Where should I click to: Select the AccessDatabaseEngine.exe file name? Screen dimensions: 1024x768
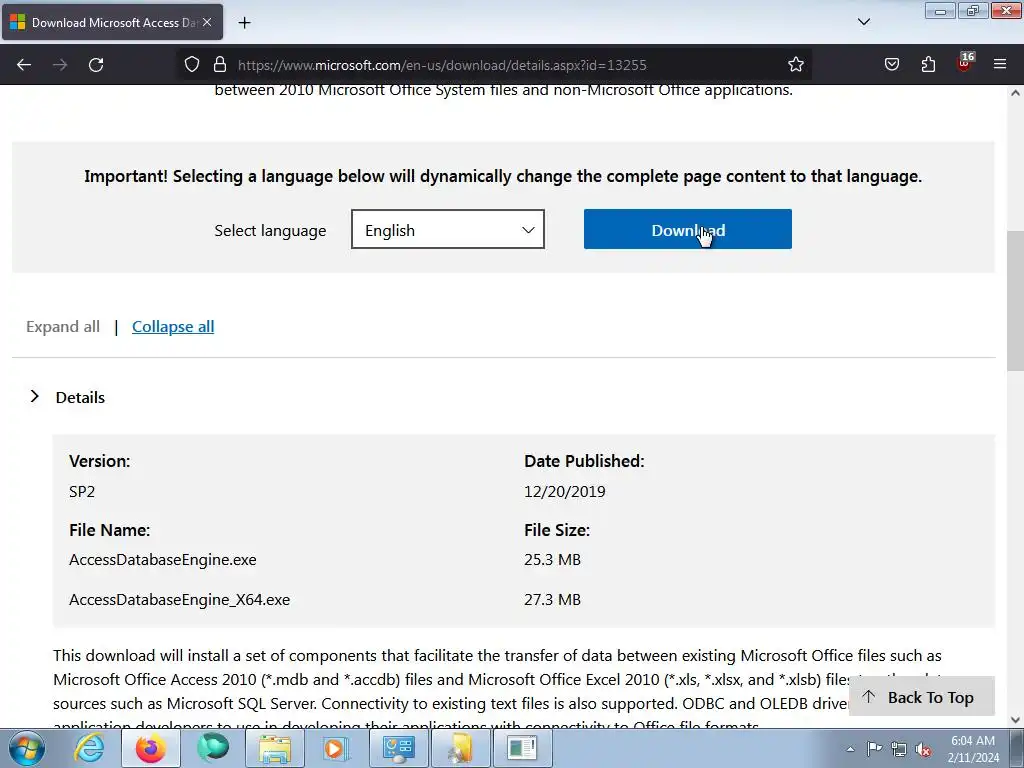point(163,560)
